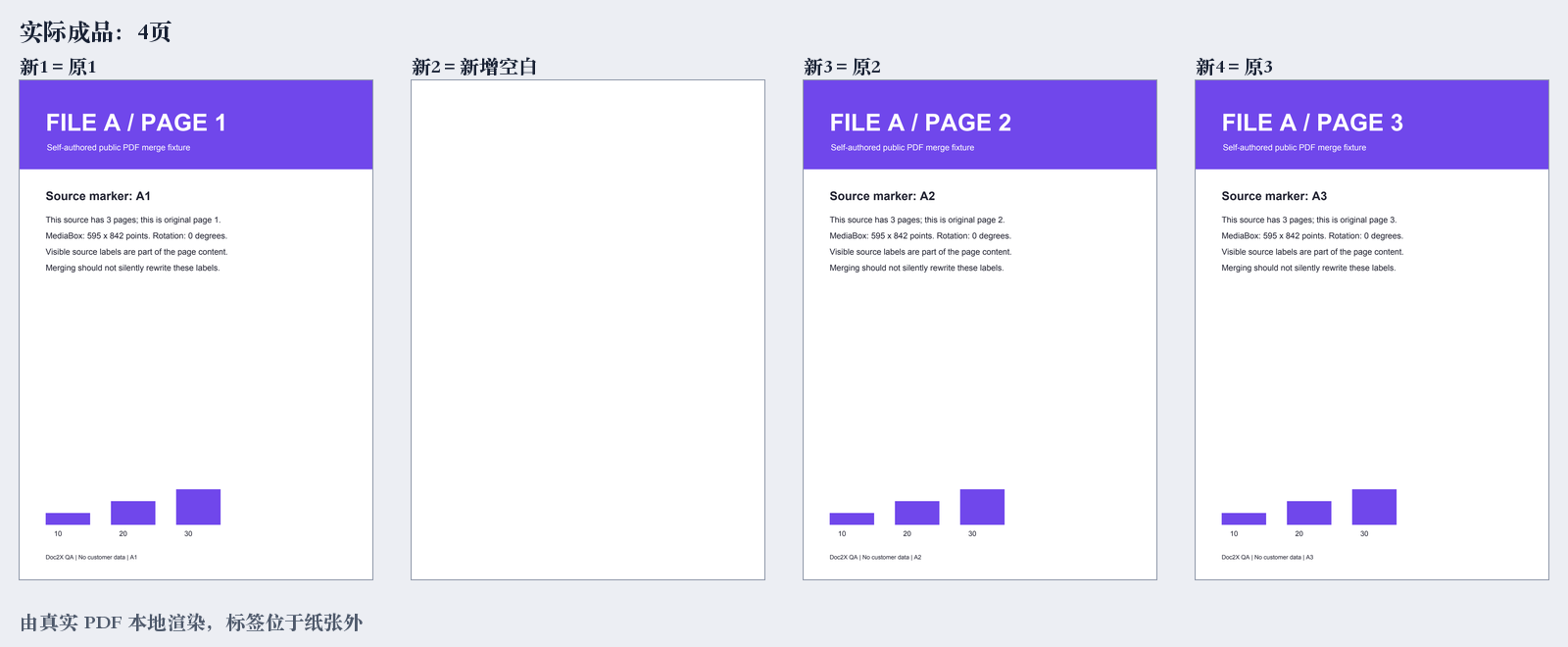
Task: Select the text "Source marker: A1"
Action: click(x=98, y=196)
